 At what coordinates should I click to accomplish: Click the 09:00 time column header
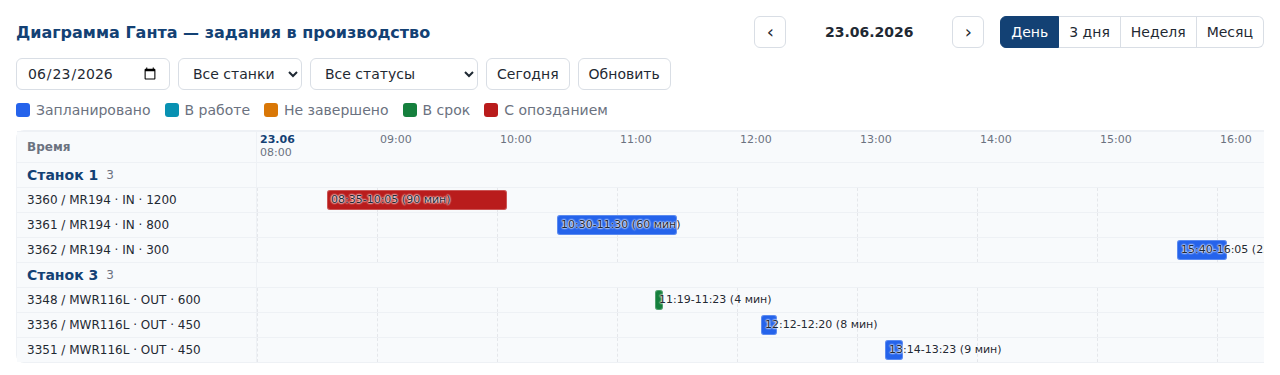tap(396, 139)
